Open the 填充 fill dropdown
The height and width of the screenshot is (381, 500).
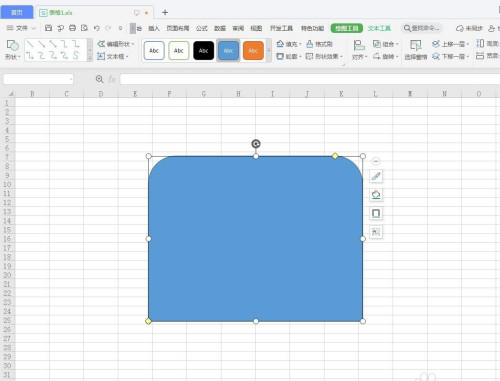[x=289, y=44]
